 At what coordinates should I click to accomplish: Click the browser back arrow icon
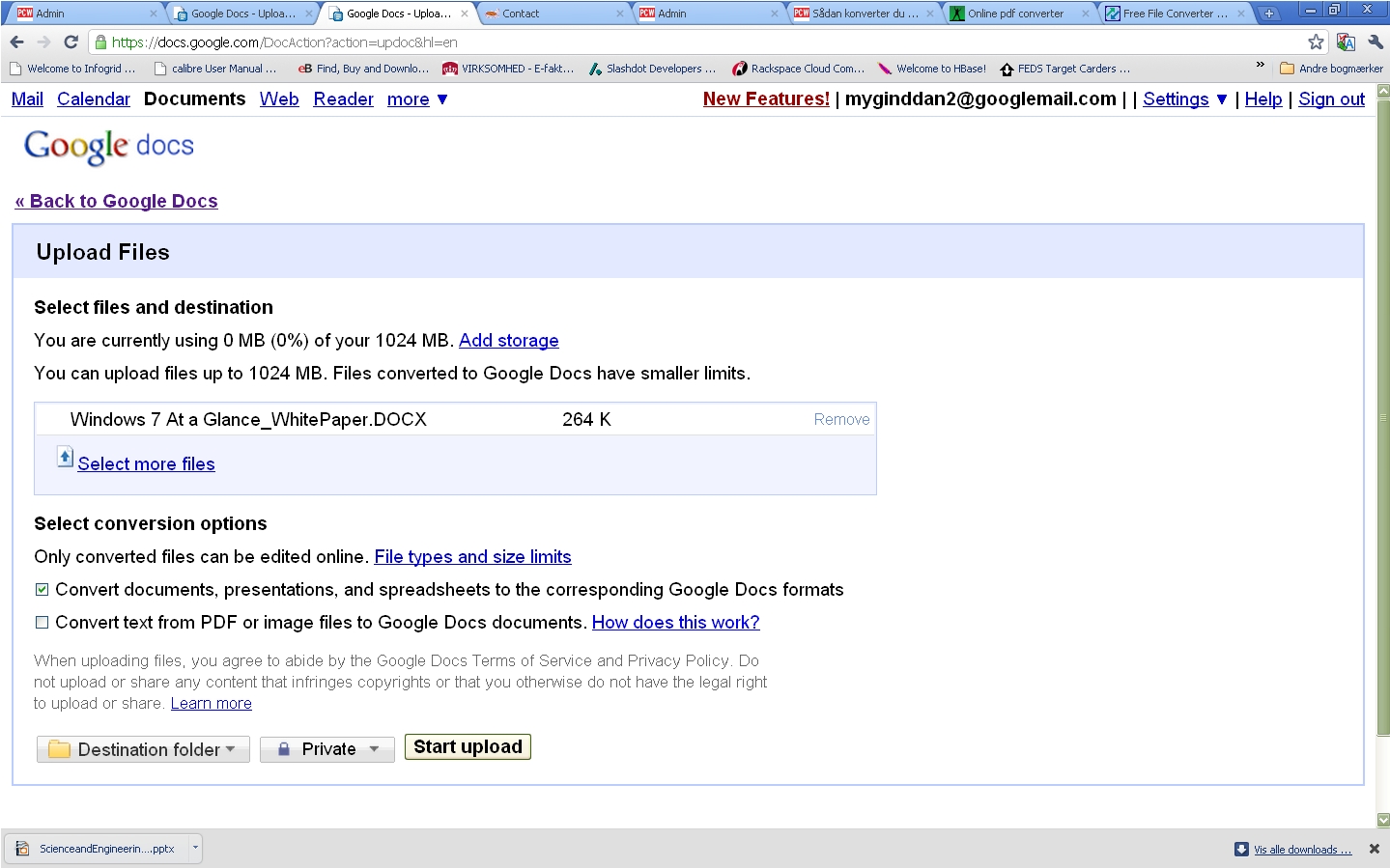click(x=16, y=42)
